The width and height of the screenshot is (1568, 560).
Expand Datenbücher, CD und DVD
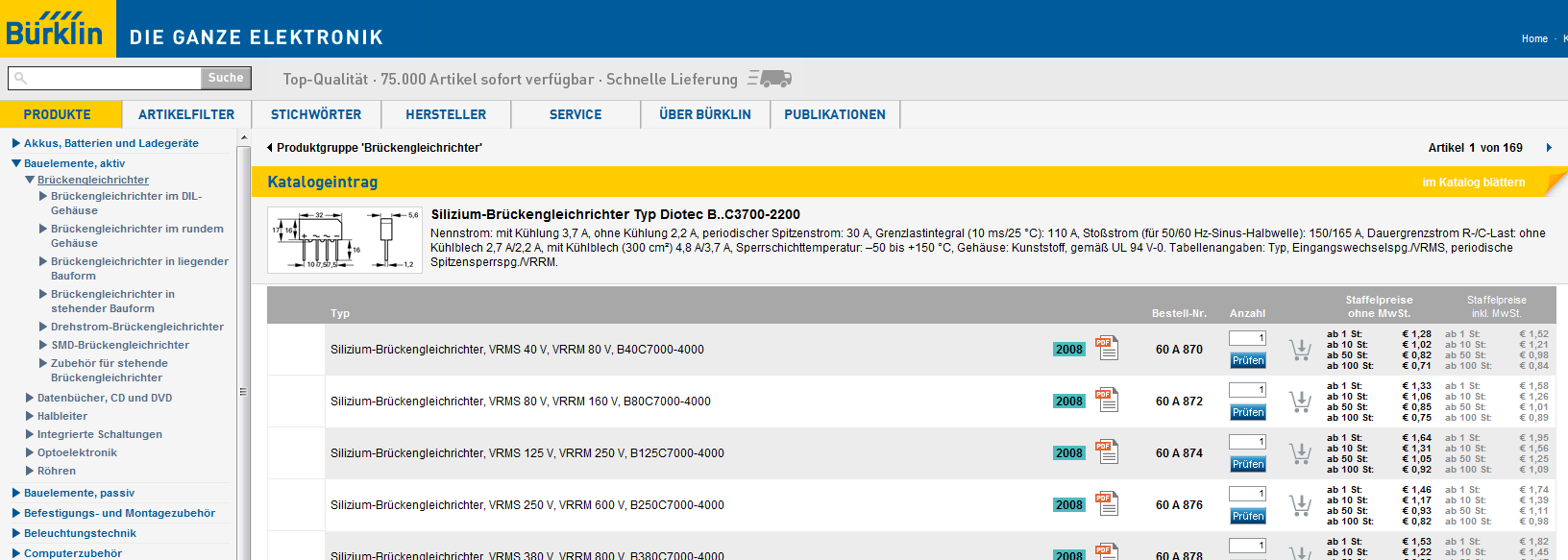click(30, 398)
